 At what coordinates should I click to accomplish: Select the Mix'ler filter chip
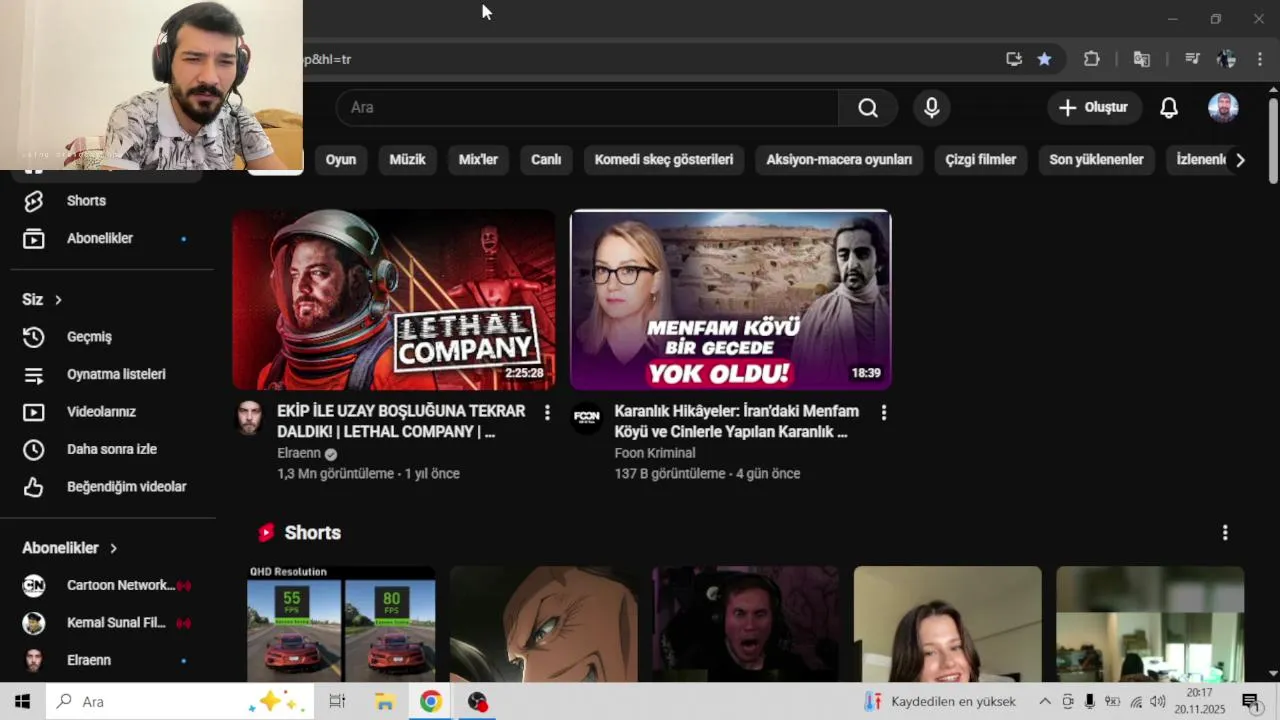[478, 160]
